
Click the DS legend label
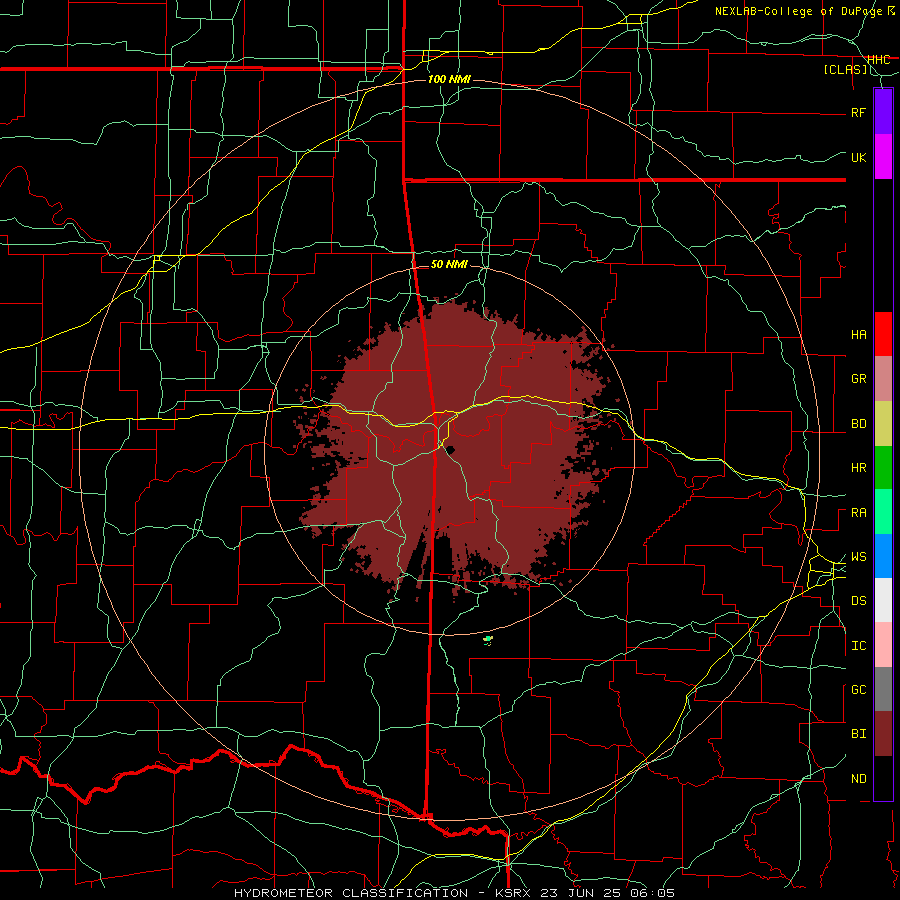click(859, 601)
